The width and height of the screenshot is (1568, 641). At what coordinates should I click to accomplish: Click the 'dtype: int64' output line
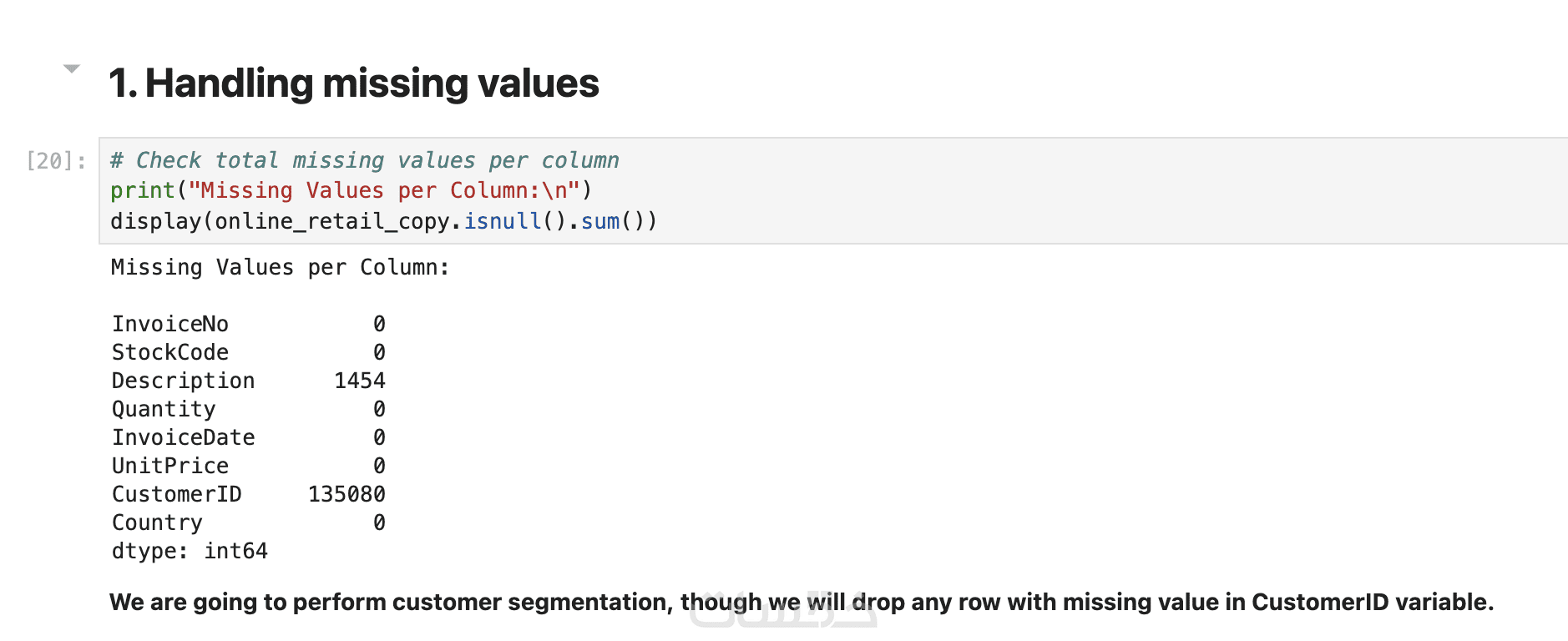pos(190,551)
